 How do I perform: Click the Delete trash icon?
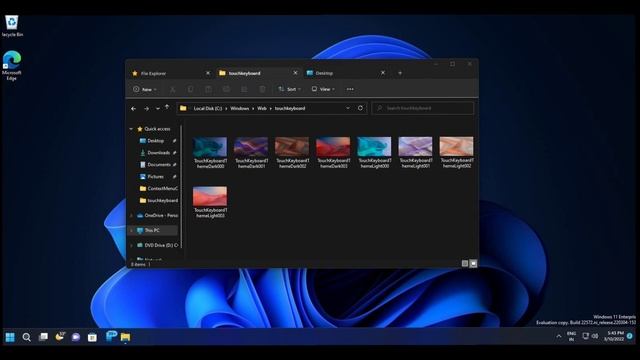pyautogui.click(x=262, y=89)
